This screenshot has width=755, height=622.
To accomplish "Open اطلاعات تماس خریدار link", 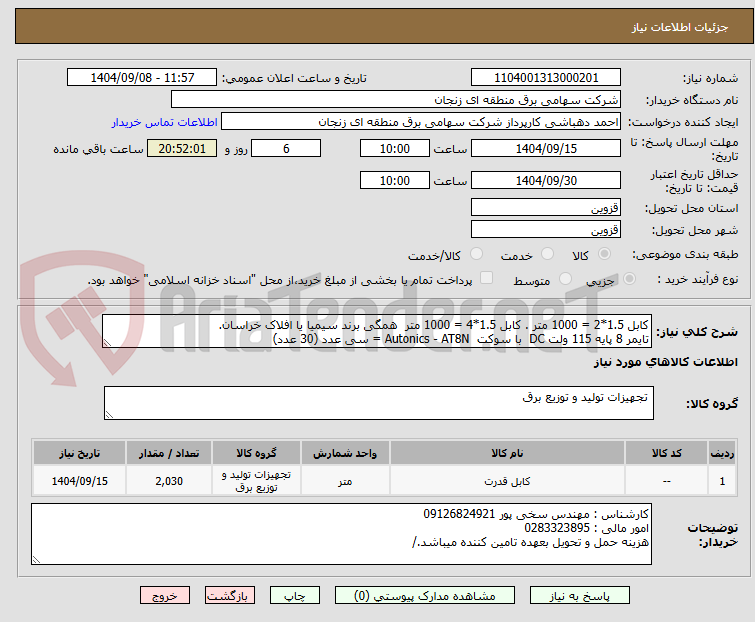I will [x=165, y=122].
